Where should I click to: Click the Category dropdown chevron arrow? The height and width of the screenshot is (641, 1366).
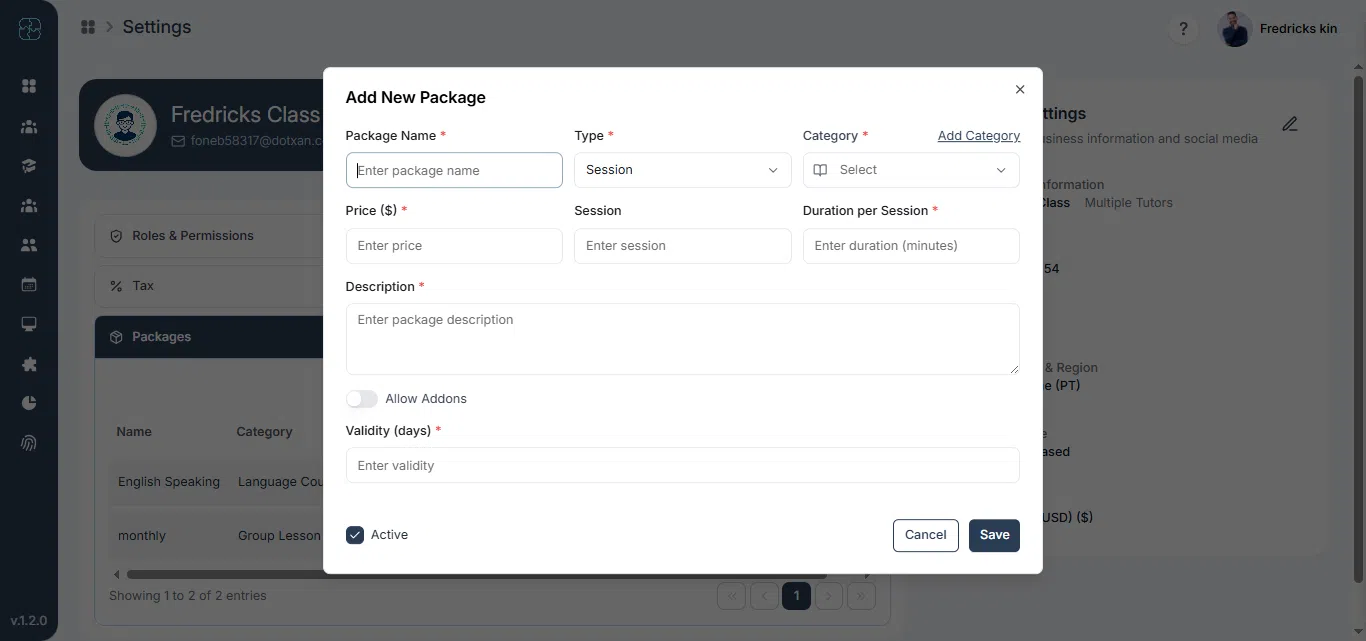1001,170
